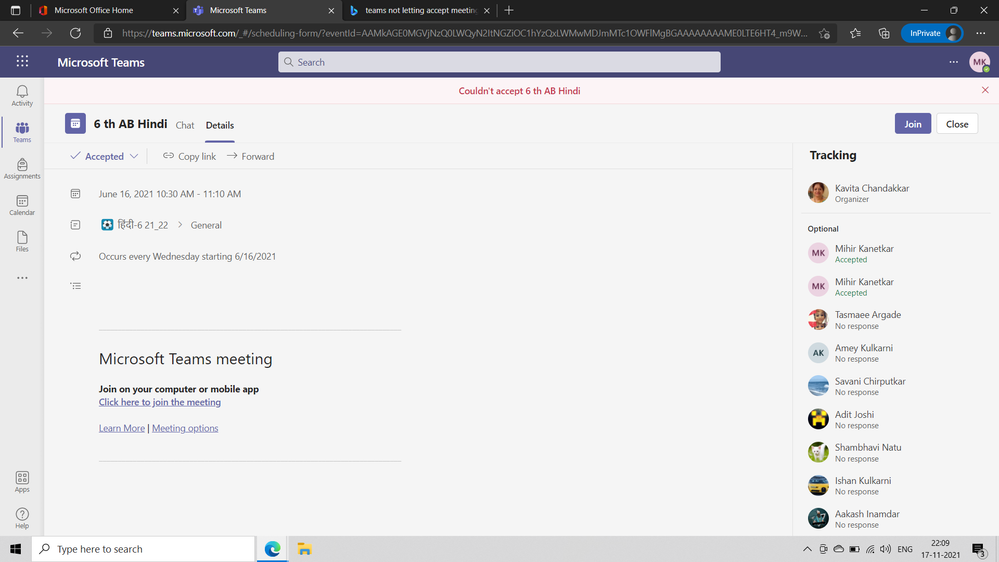Open Assignments in the left sidebar

[22, 168]
